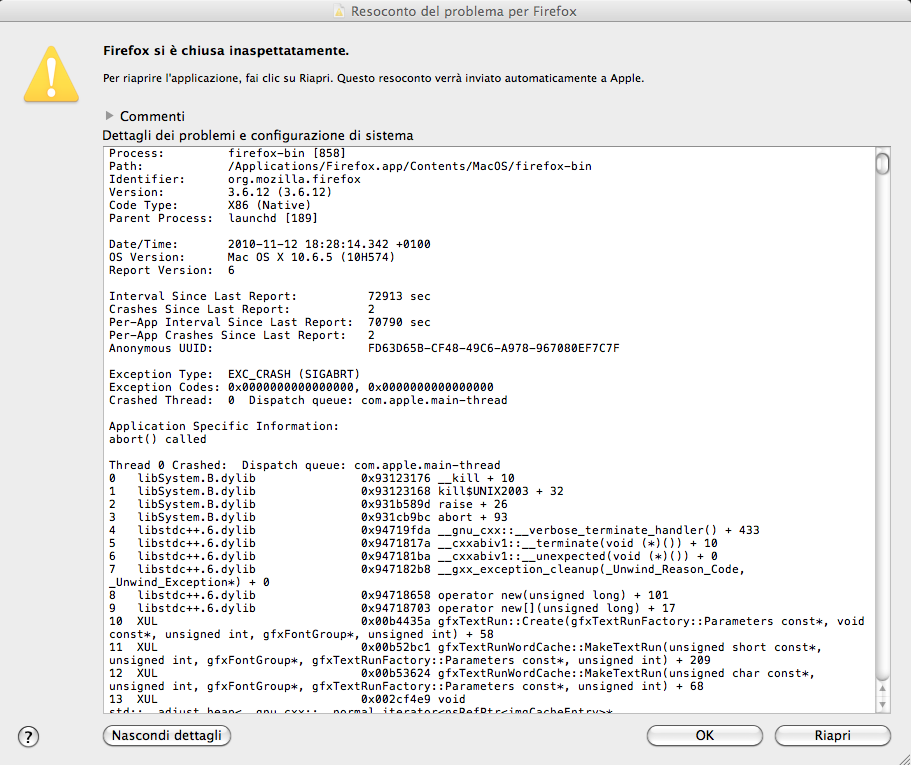The width and height of the screenshot is (911, 765).
Task: Click the '70790 sec' per-app interval value
Action: [x=399, y=322]
